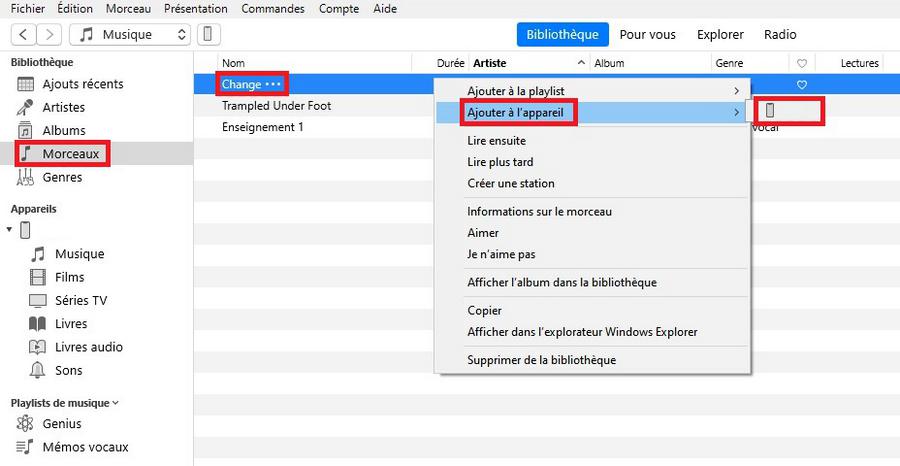Open the Fichier menu

coord(28,9)
